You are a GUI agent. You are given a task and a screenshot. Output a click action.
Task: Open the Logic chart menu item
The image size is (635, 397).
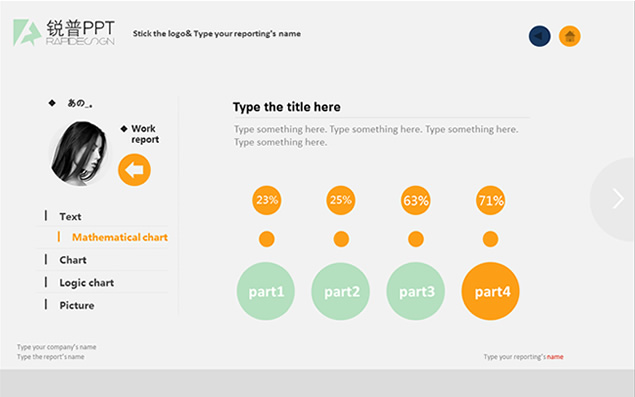[x=87, y=283]
